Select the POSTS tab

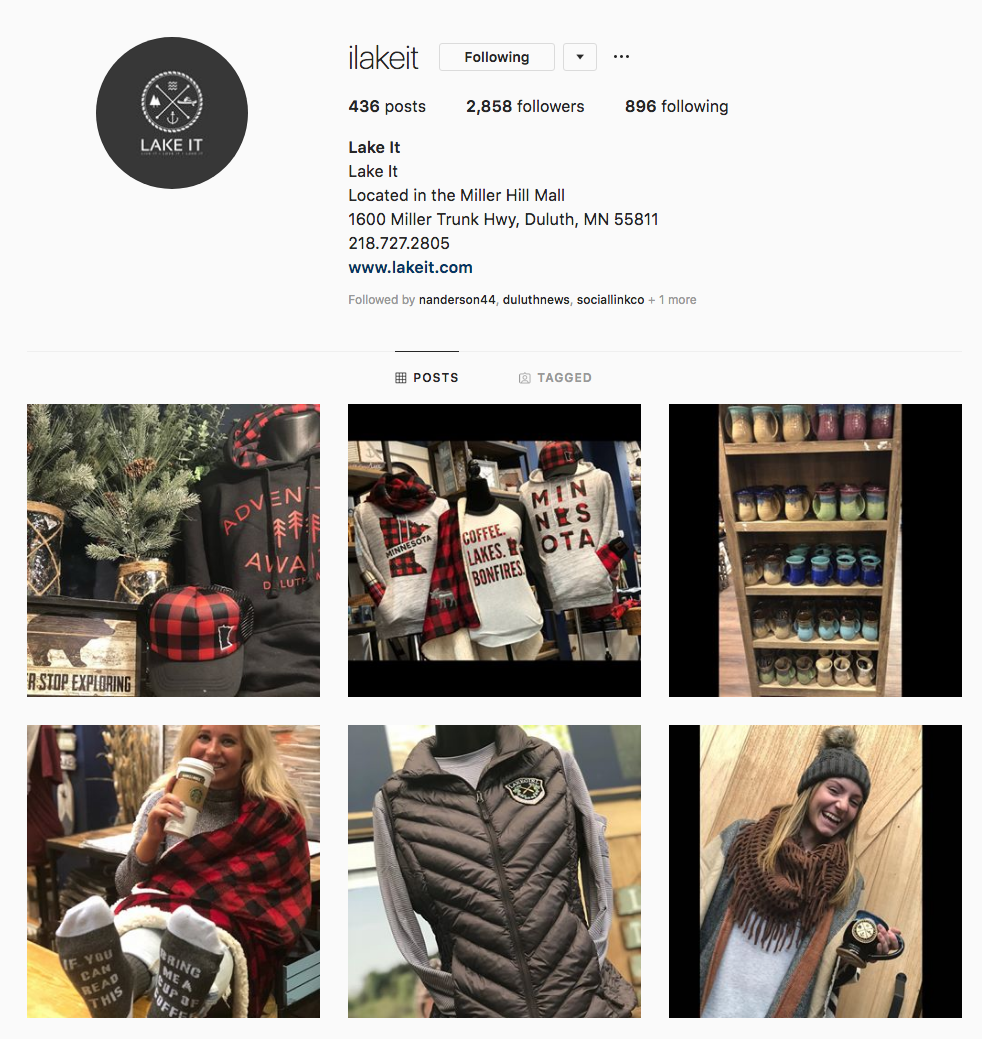(427, 378)
